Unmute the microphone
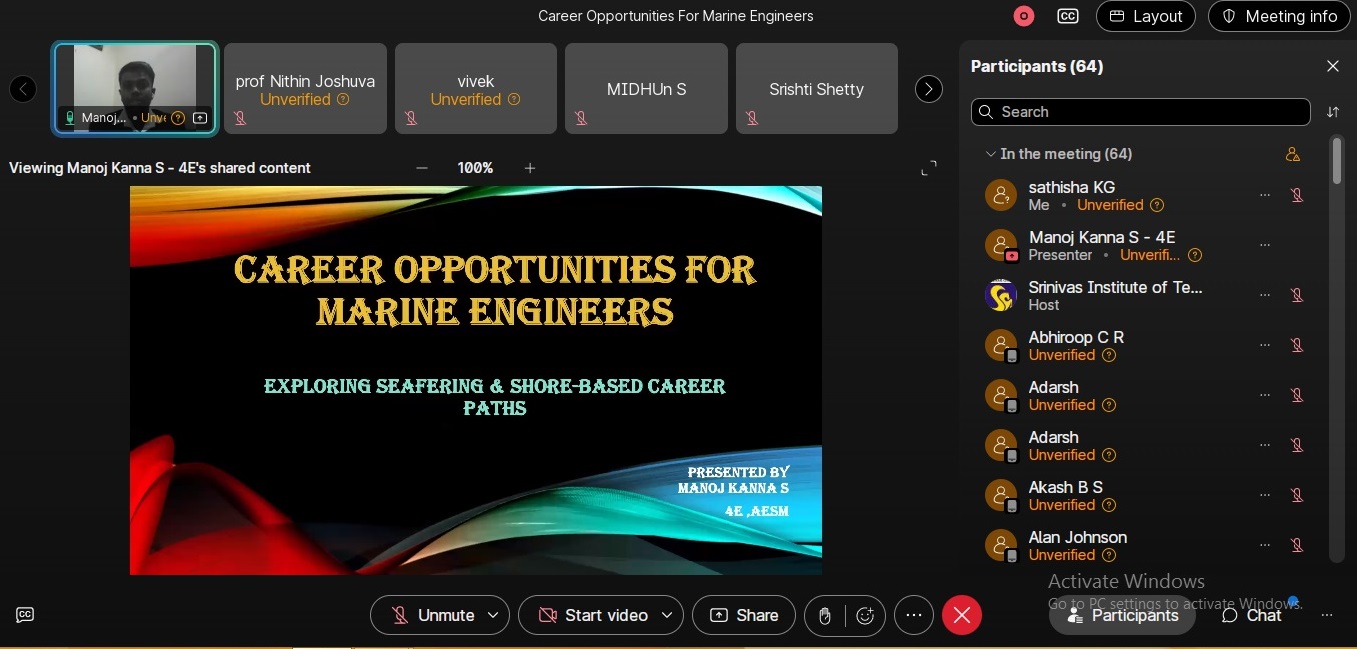 click(432, 615)
